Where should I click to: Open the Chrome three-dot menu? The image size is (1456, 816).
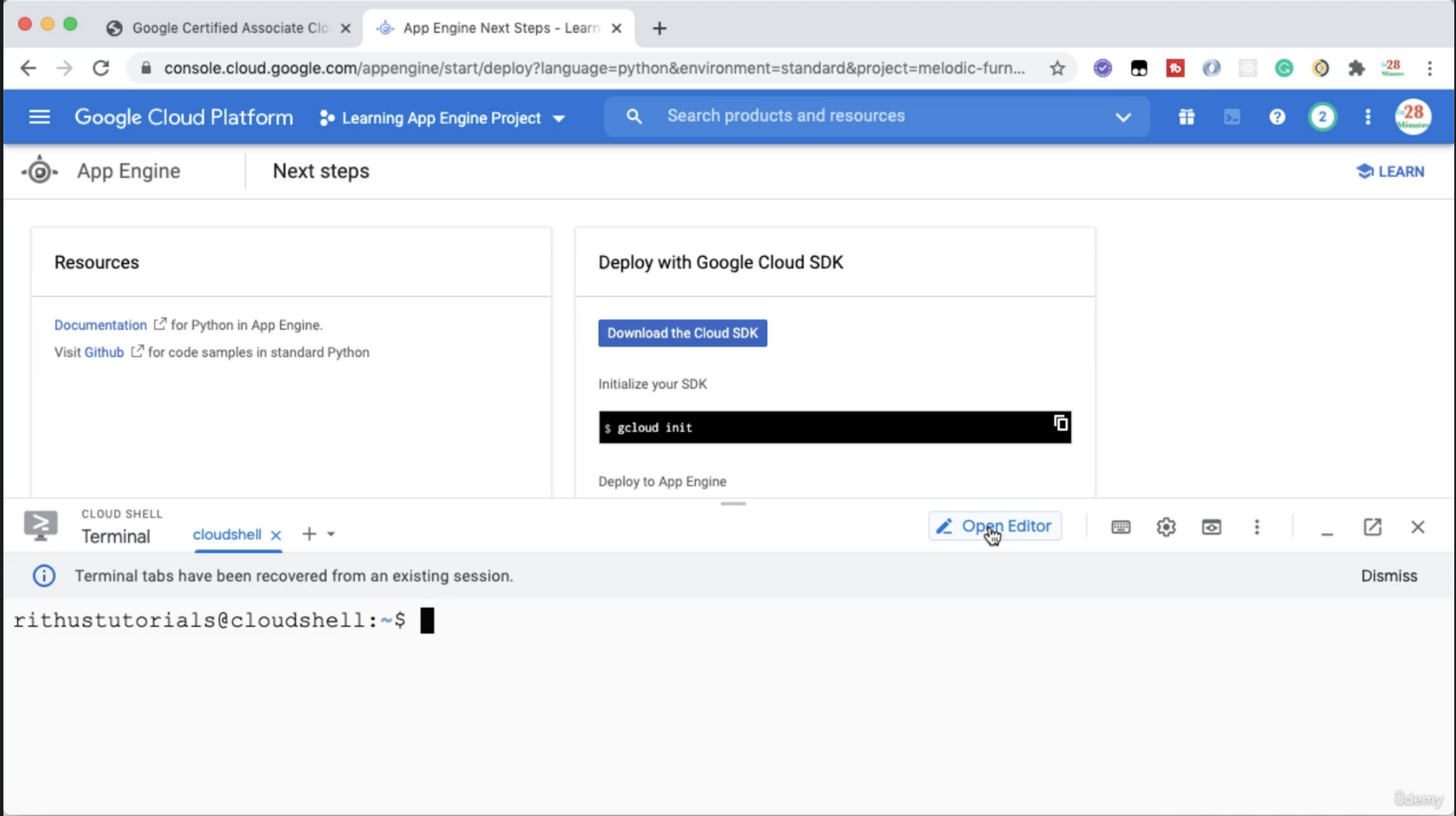pyautogui.click(x=1430, y=68)
